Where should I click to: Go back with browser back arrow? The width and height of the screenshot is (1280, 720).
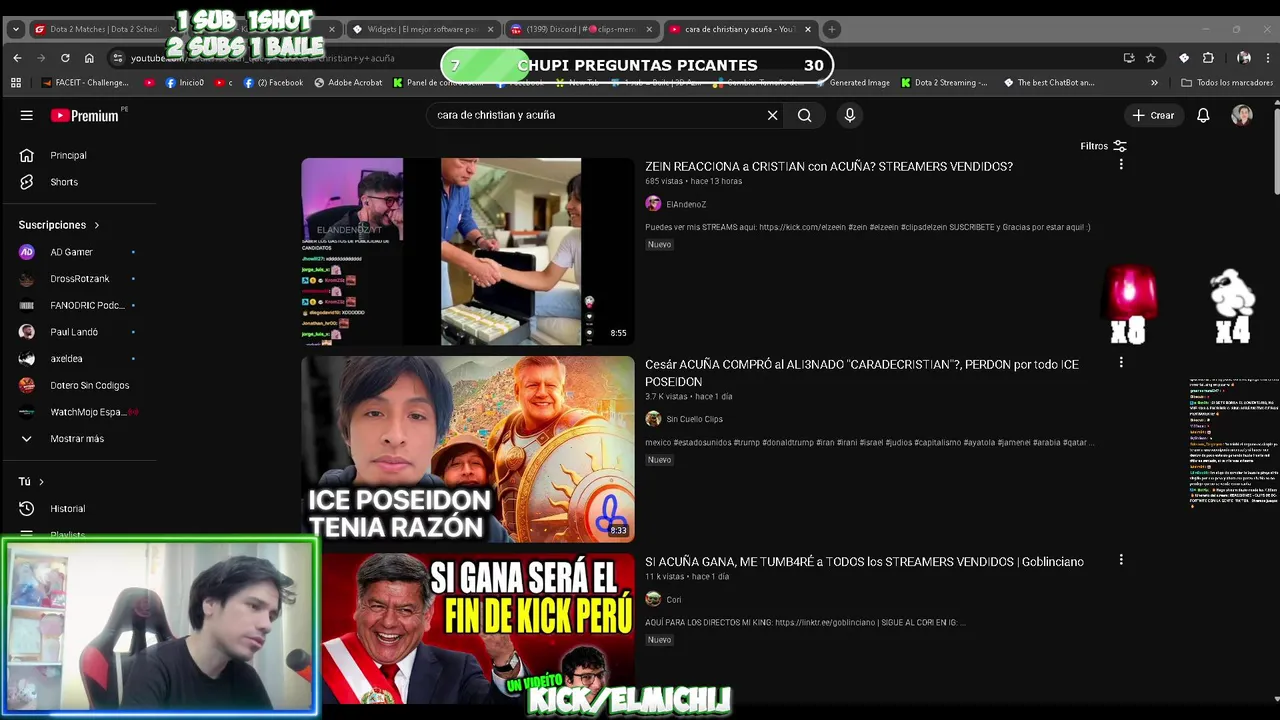click(x=17, y=58)
